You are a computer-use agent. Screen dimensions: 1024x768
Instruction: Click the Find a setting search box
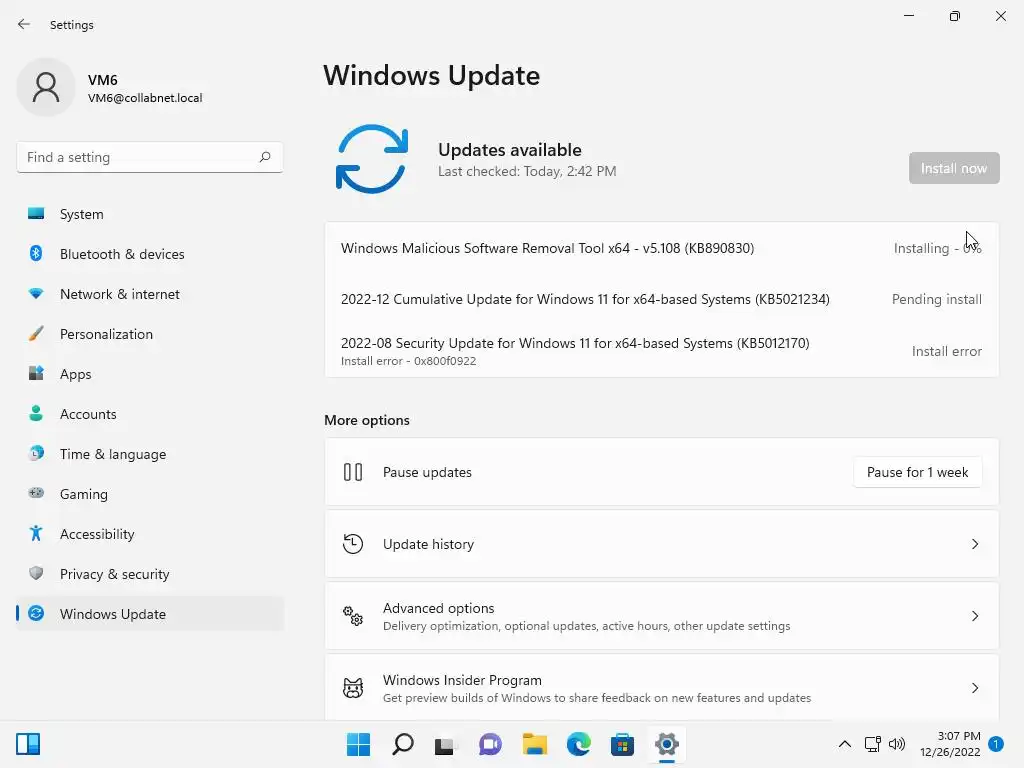pos(150,157)
